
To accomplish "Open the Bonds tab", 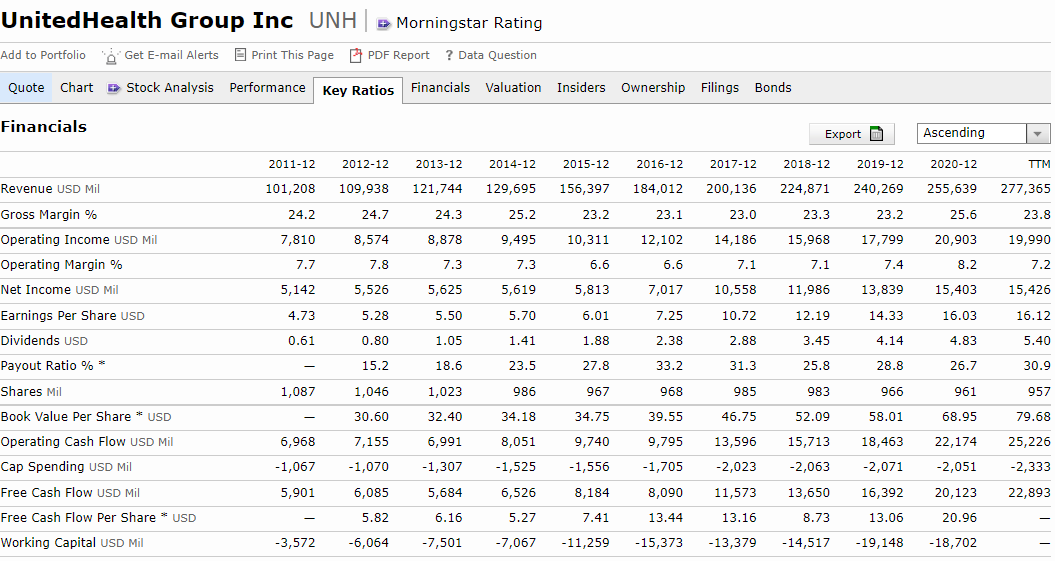I will (772, 87).
